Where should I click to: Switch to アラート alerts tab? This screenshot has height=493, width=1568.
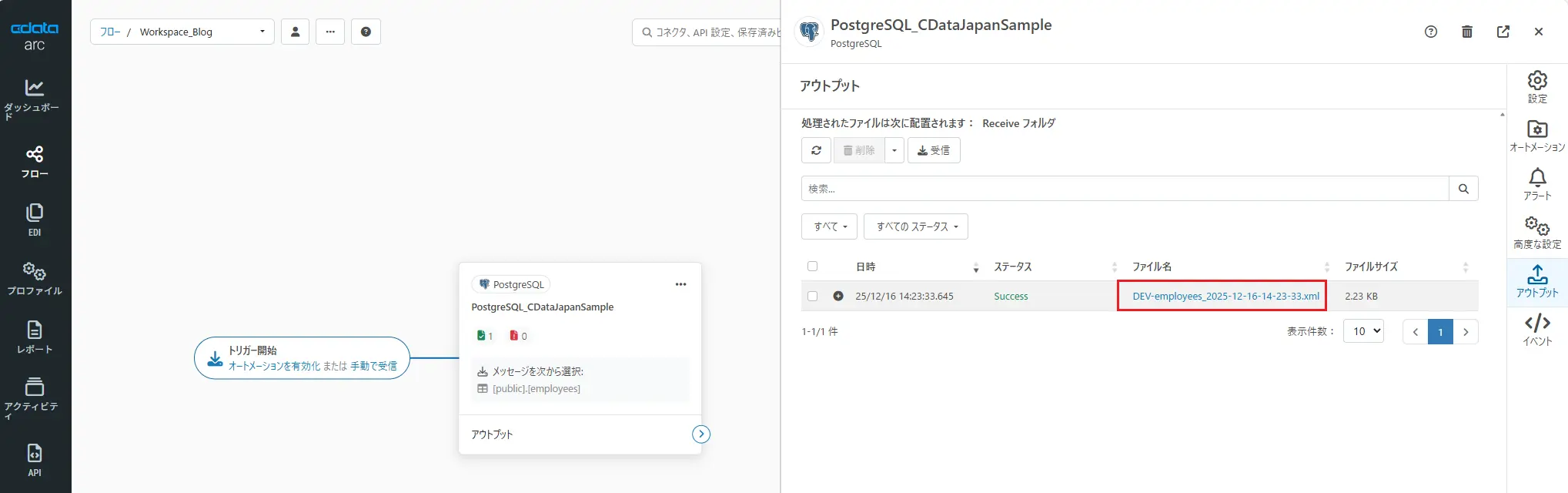coord(1537,184)
